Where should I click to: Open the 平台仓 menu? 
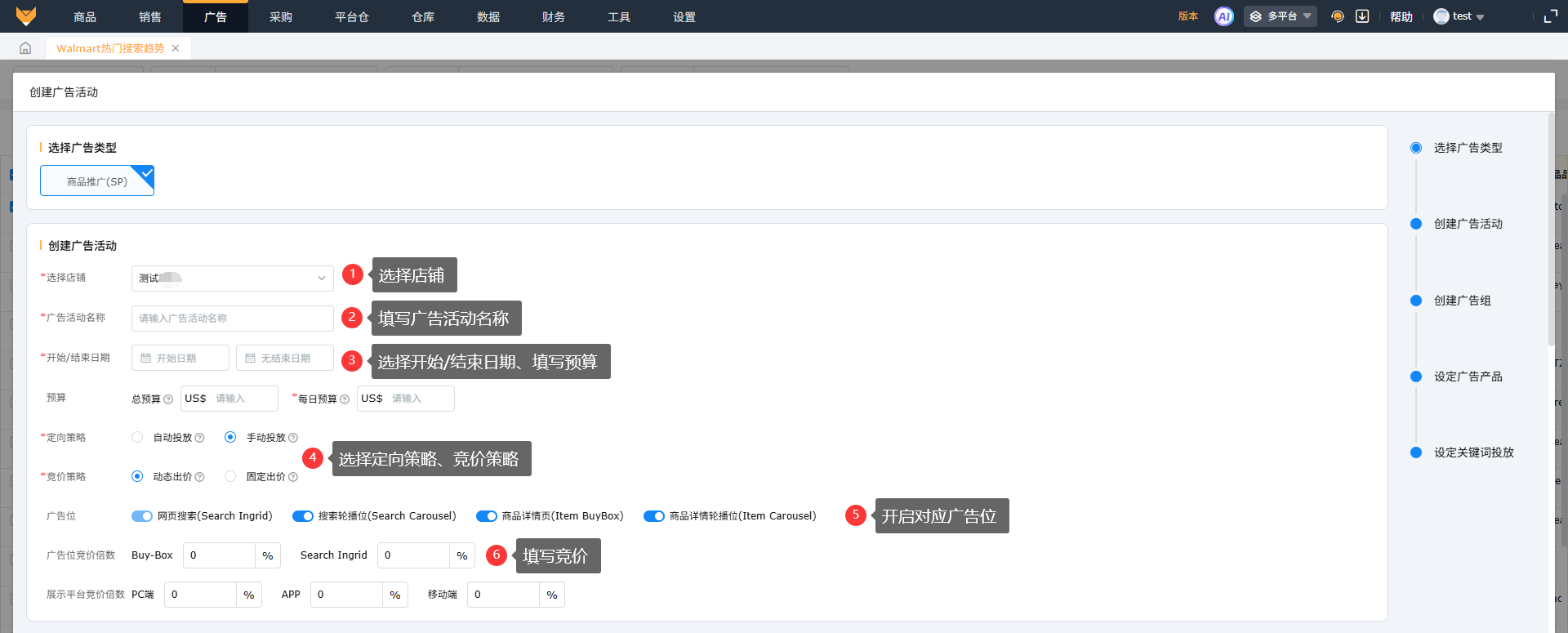click(x=352, y=16)
